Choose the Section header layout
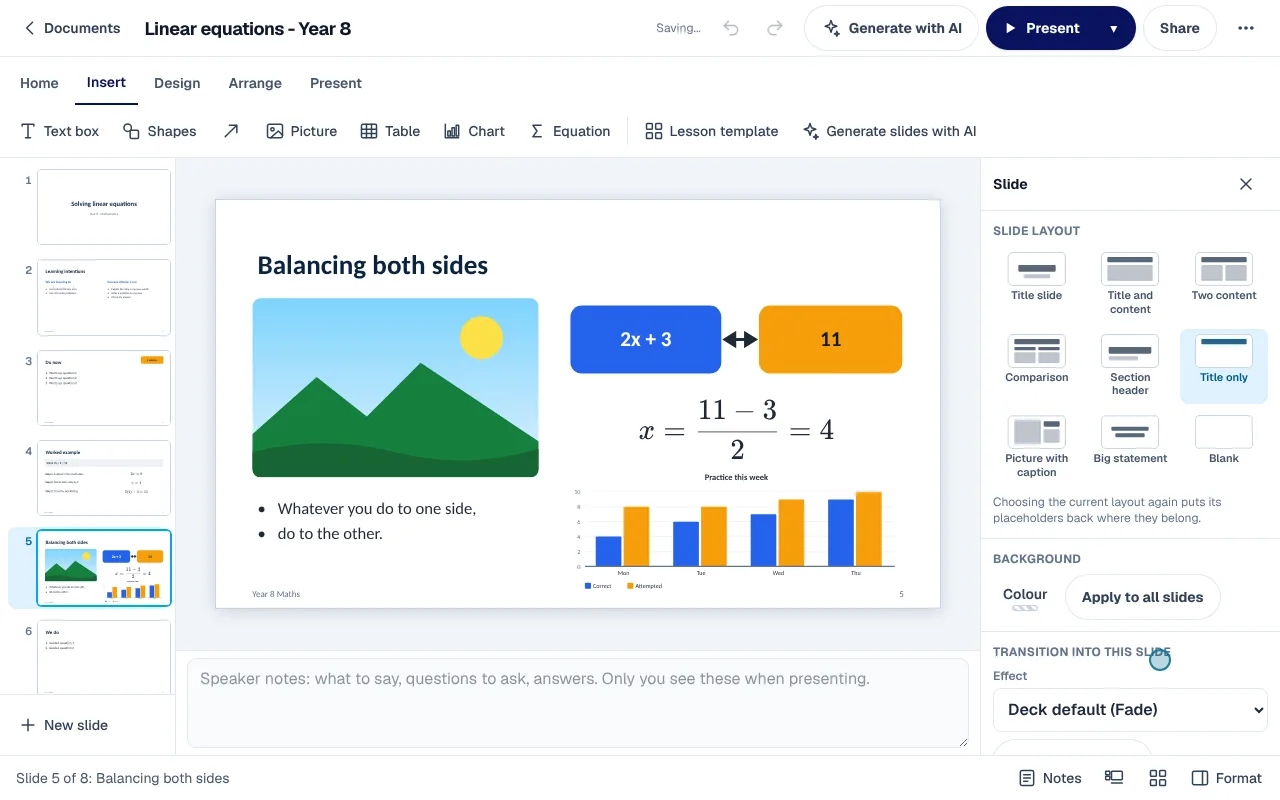 (x=1130, y=366)
